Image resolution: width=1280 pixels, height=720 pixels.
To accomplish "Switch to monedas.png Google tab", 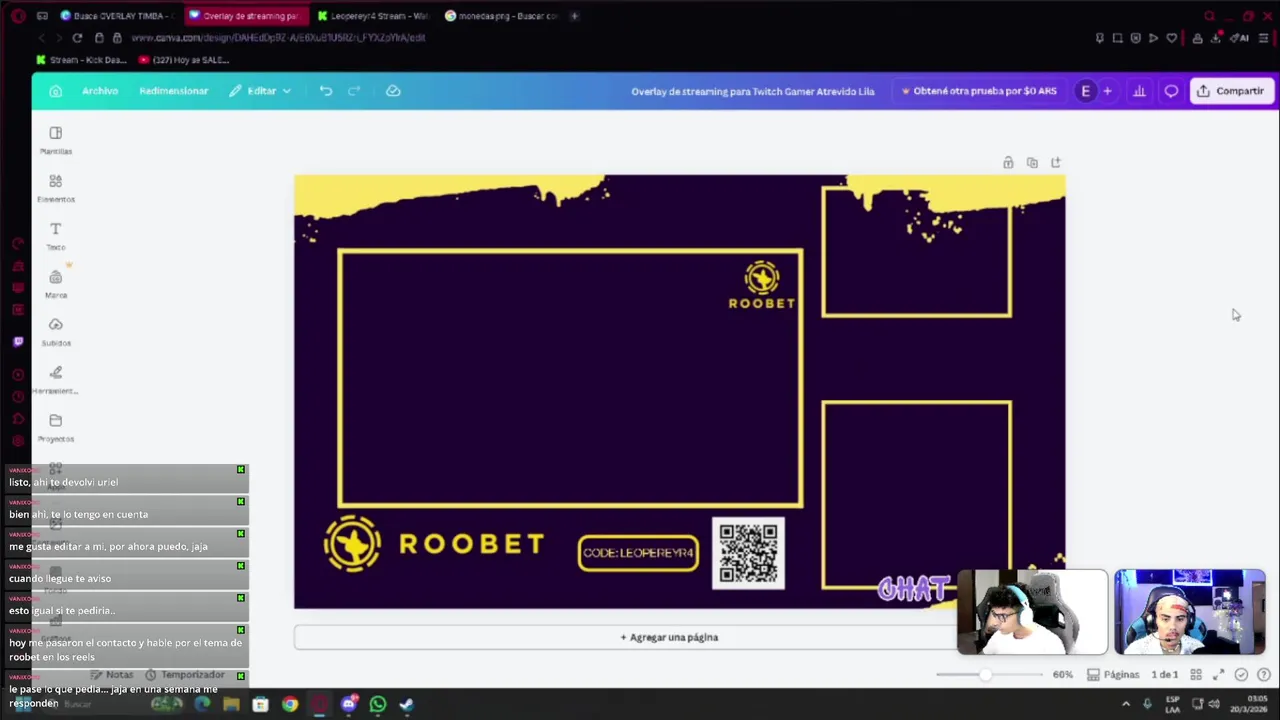I will 502,16.
